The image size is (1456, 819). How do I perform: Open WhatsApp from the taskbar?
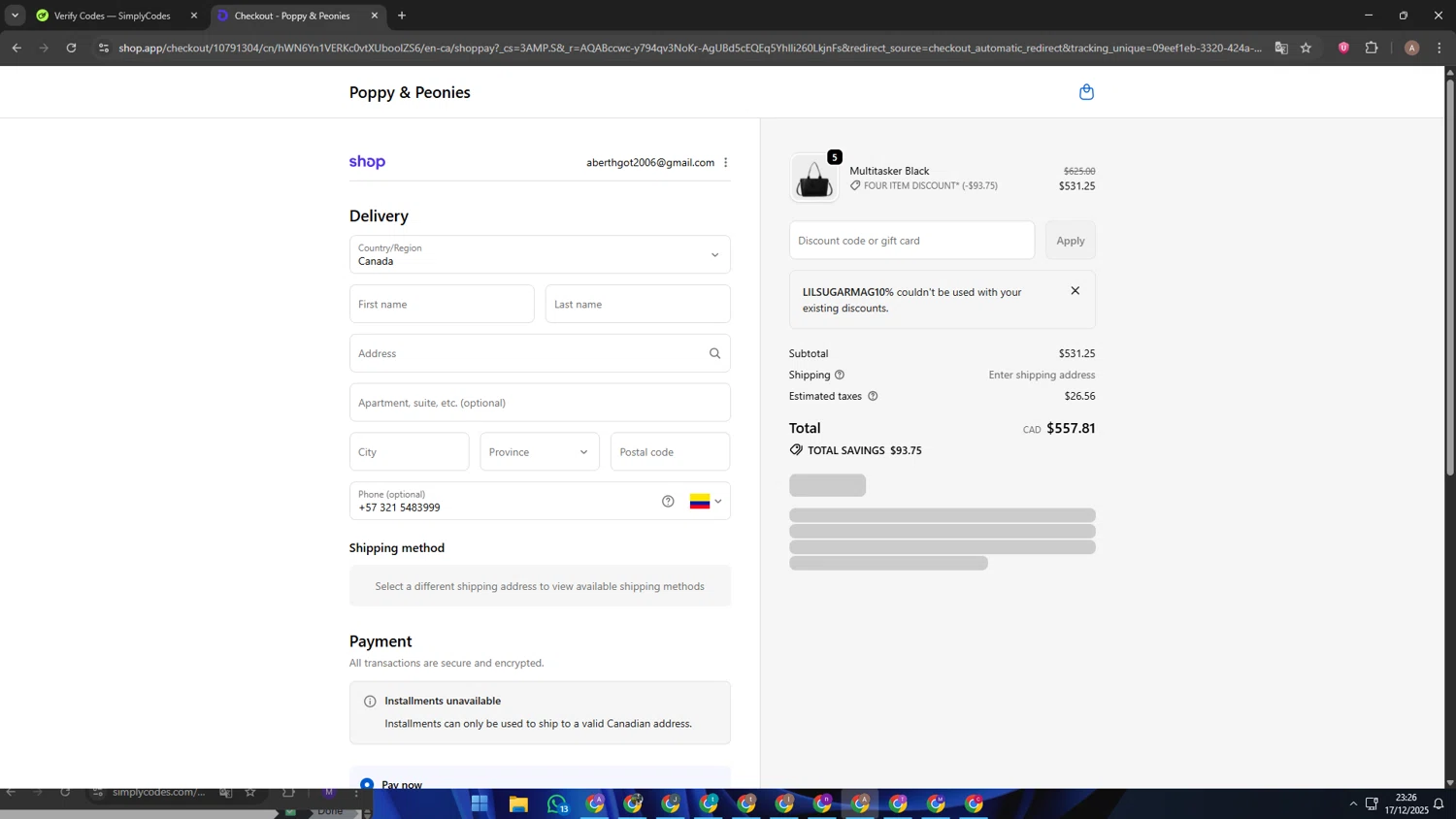coord(557,803)
